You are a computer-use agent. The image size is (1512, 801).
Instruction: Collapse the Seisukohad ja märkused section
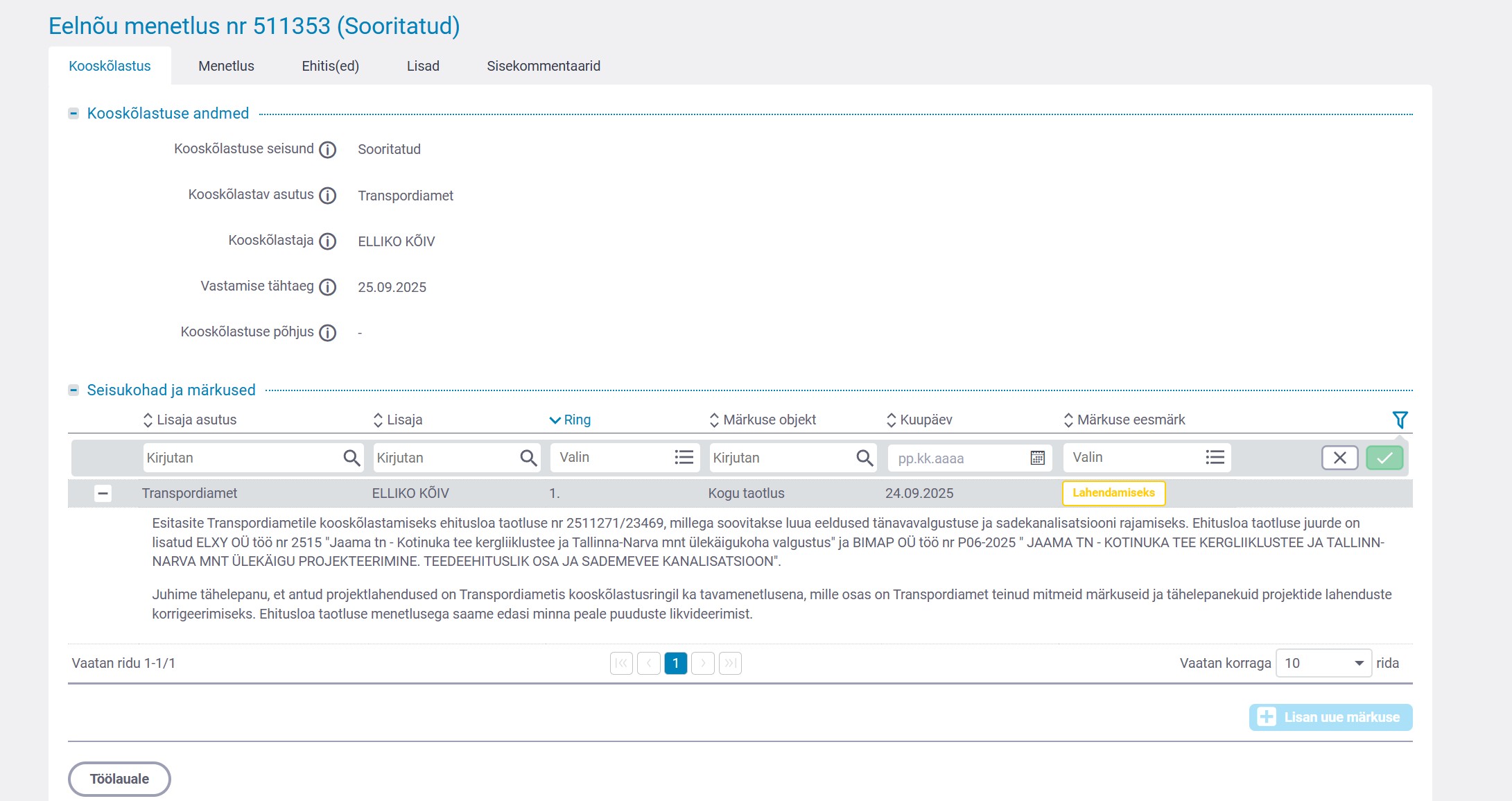pos(73,390)
